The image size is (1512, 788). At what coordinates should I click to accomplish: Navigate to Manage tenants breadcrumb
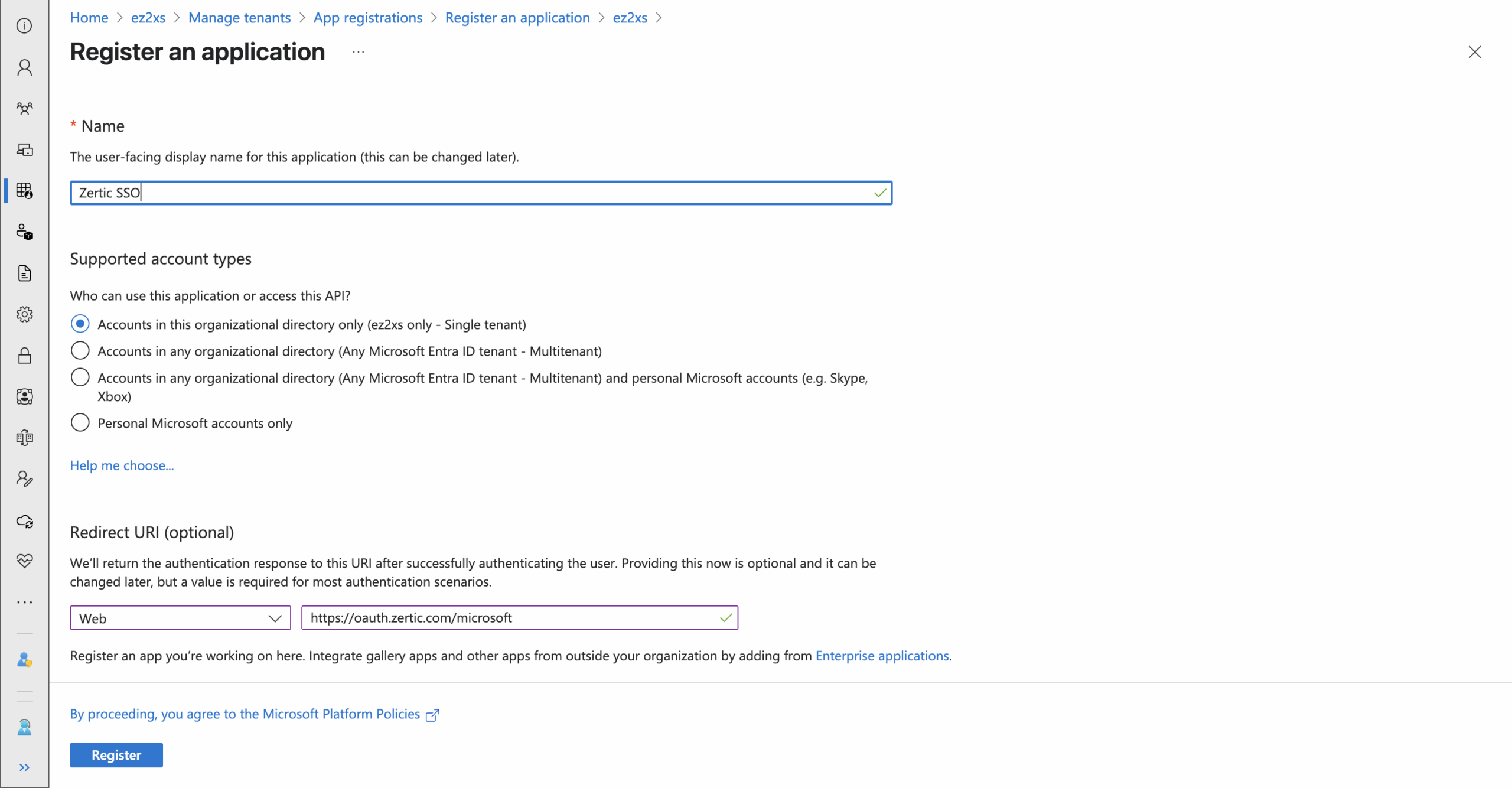point(239,18)
